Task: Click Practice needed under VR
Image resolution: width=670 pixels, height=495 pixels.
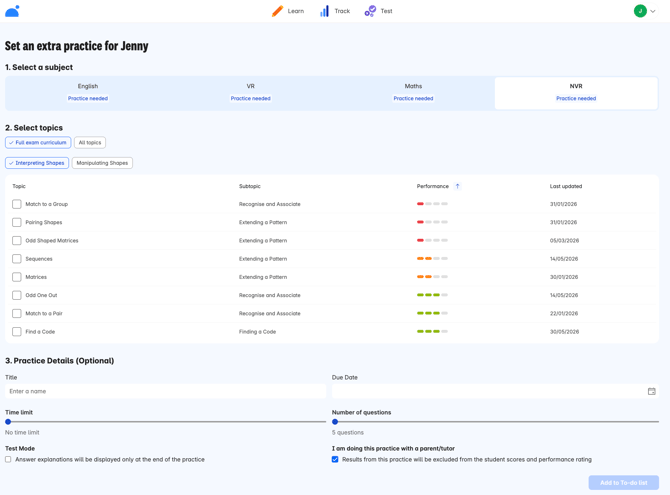Action: tap(250, 98)
